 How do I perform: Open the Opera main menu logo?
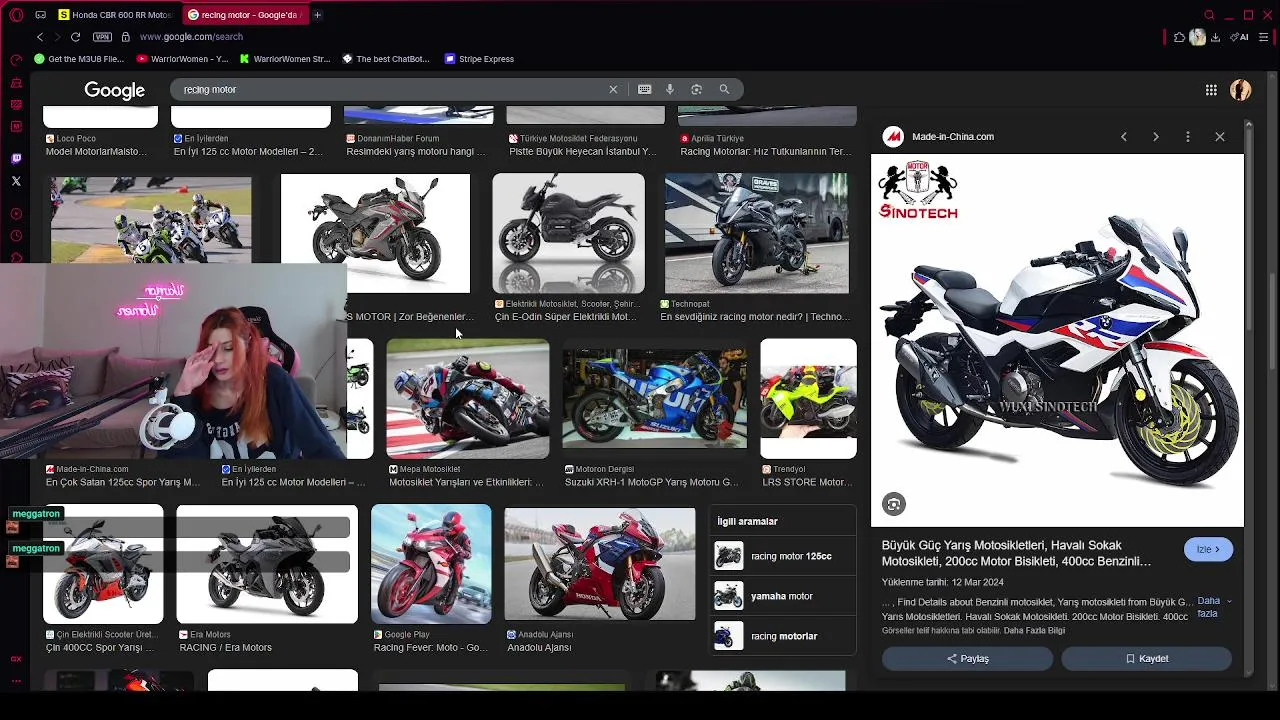(x=17, y=15)
